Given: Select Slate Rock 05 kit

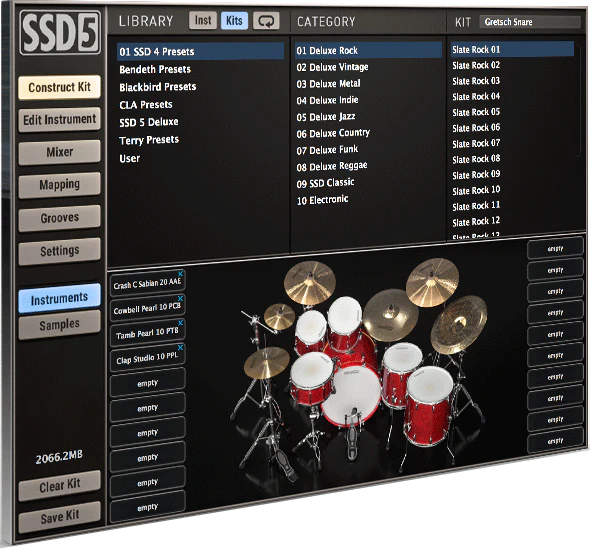Looking at the screenshot, I should 476,112.
